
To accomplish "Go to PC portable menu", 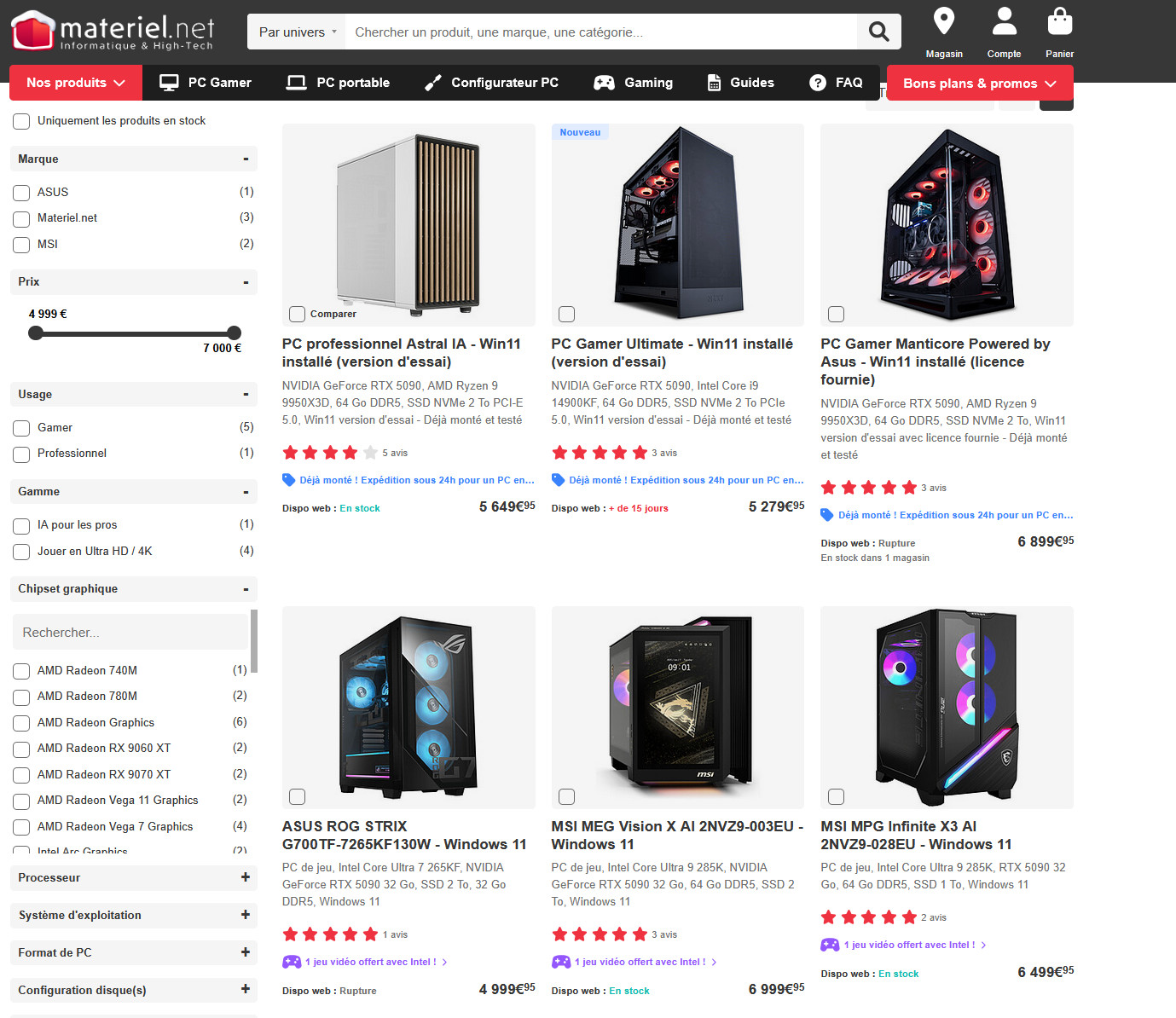I will [338, 83].
